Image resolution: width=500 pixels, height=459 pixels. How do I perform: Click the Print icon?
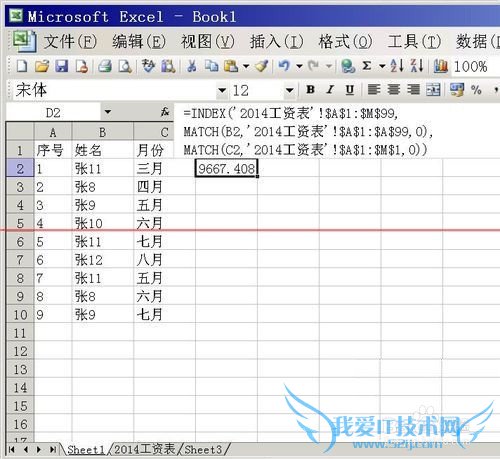click(105, 66)
